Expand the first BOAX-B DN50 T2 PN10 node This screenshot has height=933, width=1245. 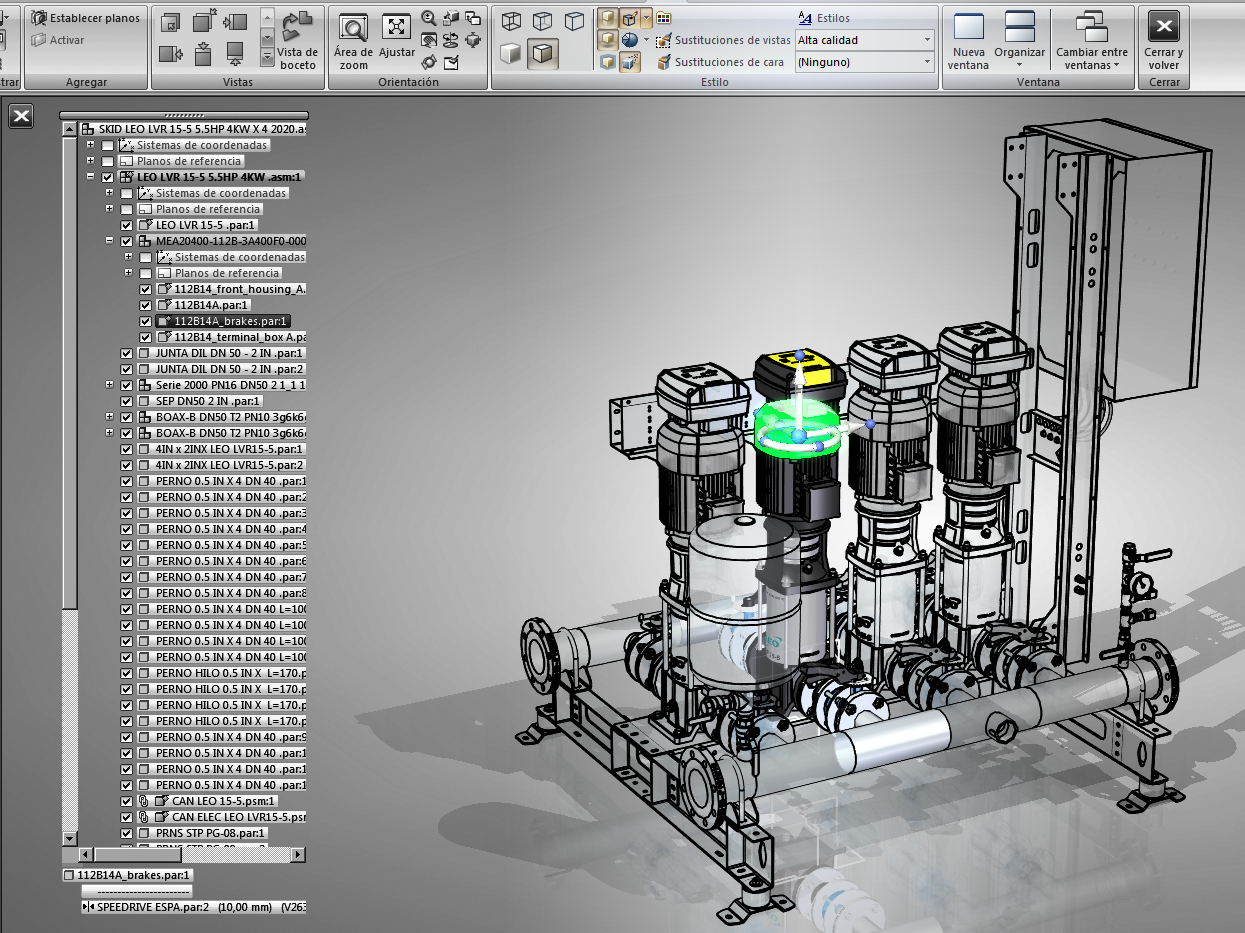(109, 417)
